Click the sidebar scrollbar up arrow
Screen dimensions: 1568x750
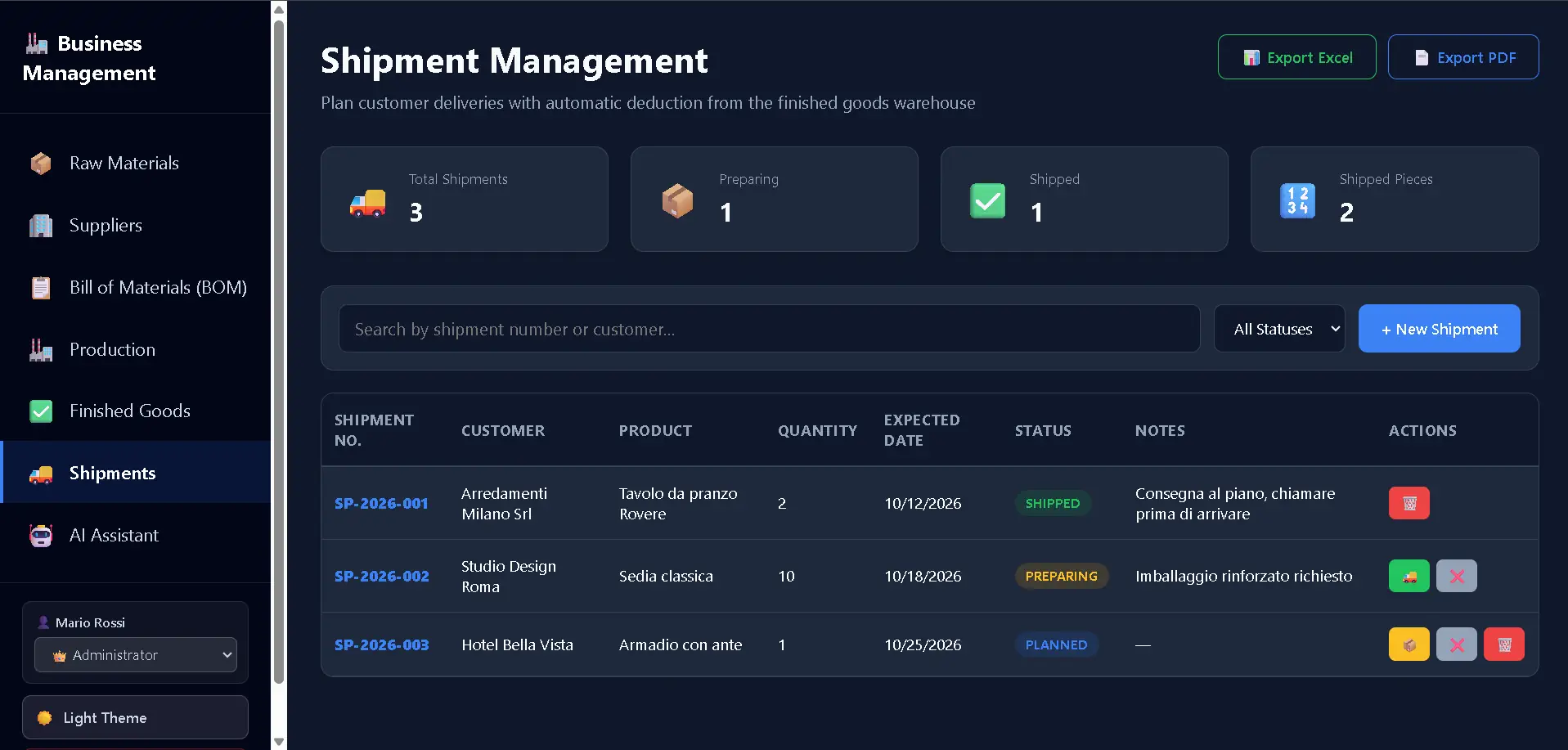(279, 10)
